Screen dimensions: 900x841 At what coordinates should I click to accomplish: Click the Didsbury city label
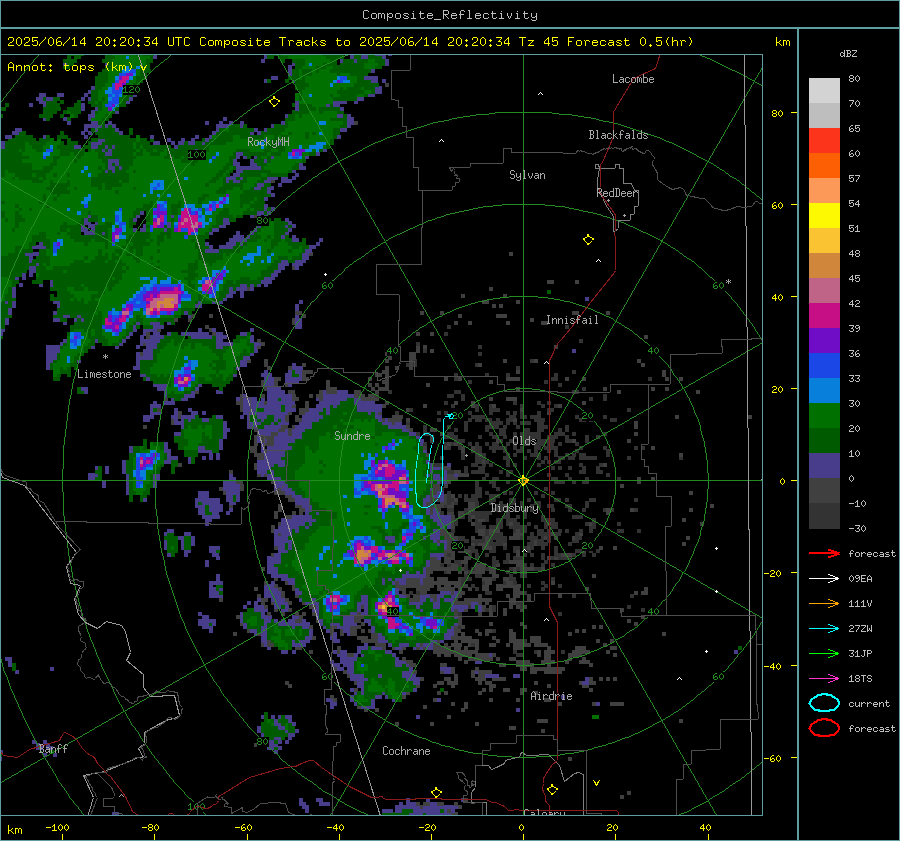(514, 508)
